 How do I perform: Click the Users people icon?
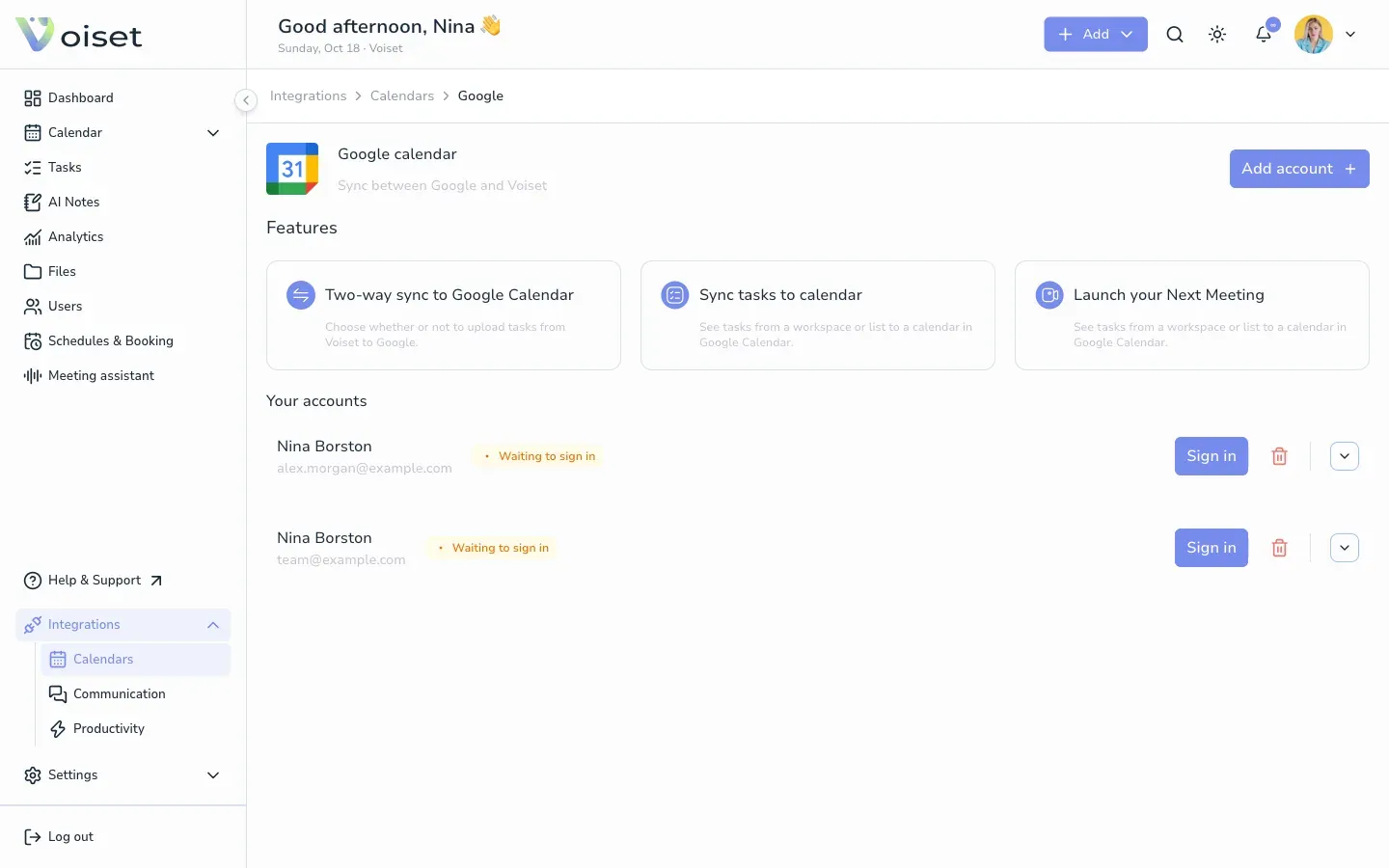coord(33,306)
